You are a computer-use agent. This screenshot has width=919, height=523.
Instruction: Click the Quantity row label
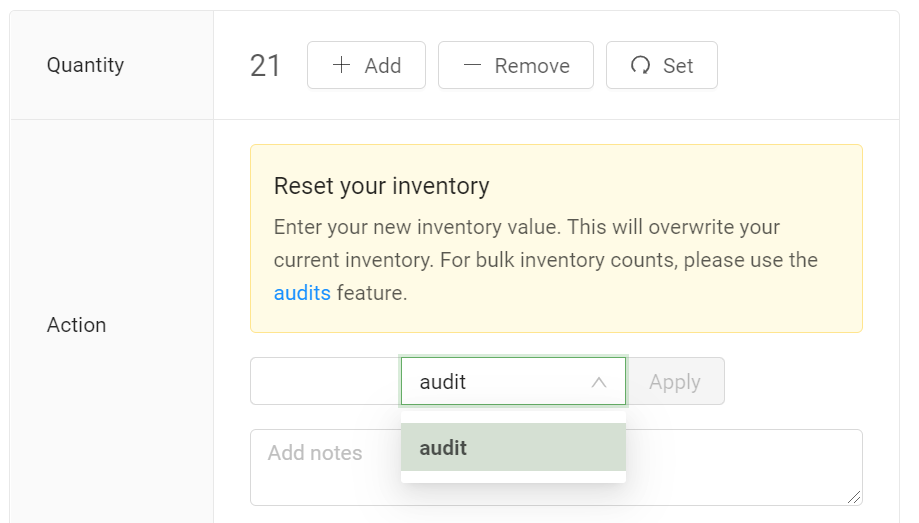(86, 65)
